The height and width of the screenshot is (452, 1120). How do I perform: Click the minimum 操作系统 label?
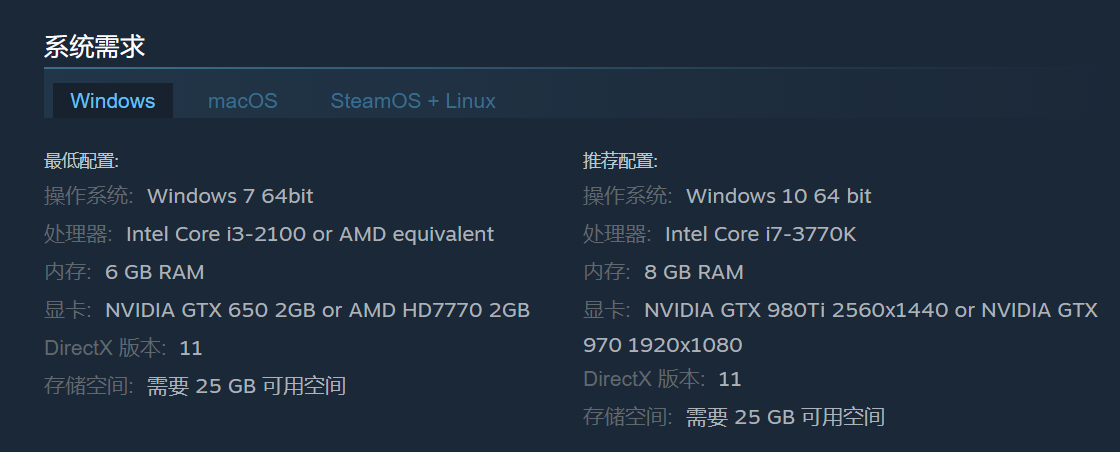(x=89, y=196)
